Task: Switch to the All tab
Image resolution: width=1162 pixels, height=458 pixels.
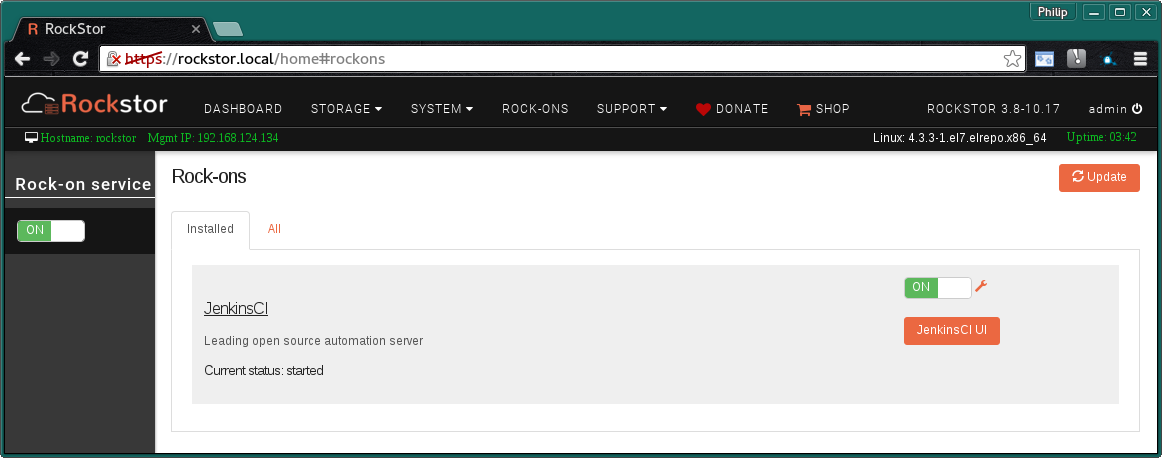Action: [x=274, y=230]
